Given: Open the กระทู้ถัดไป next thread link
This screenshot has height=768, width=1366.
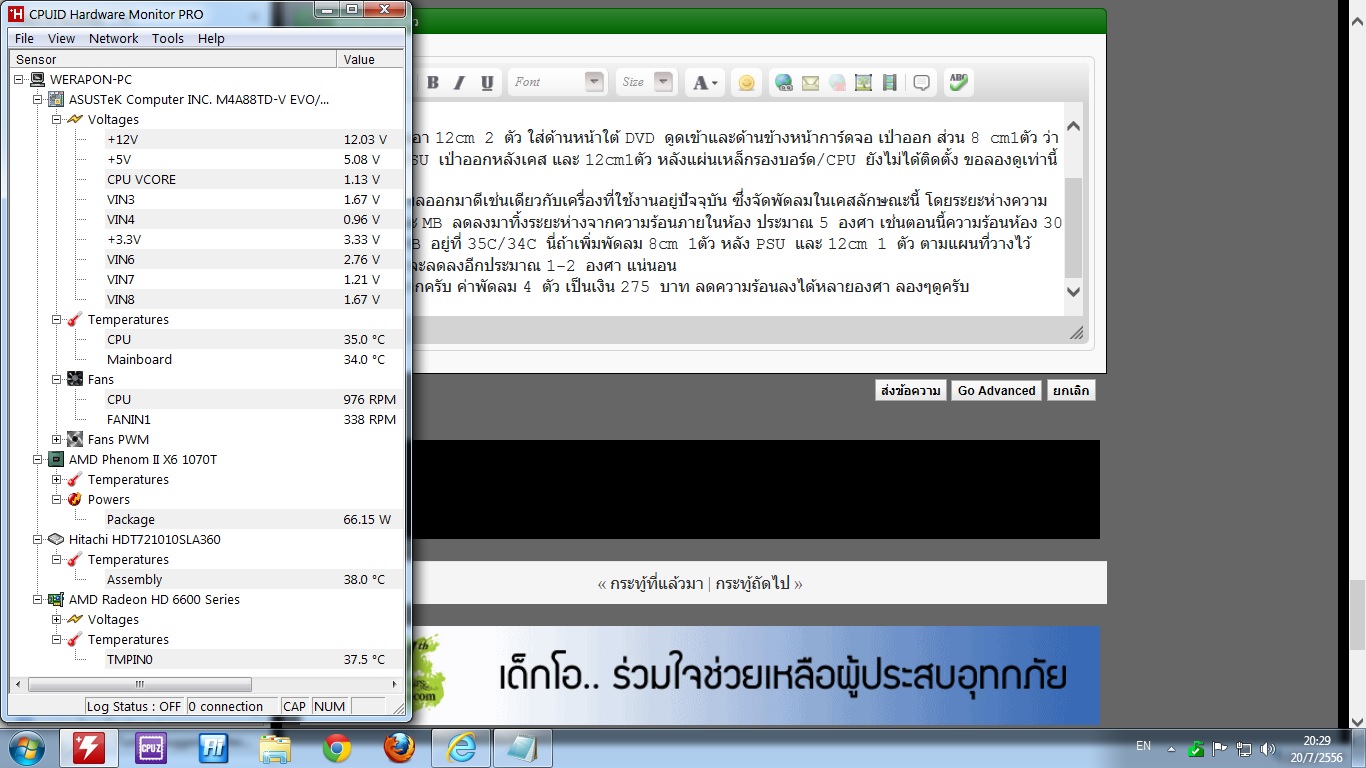Looking at the screenshot, I should tap(752, 583).
